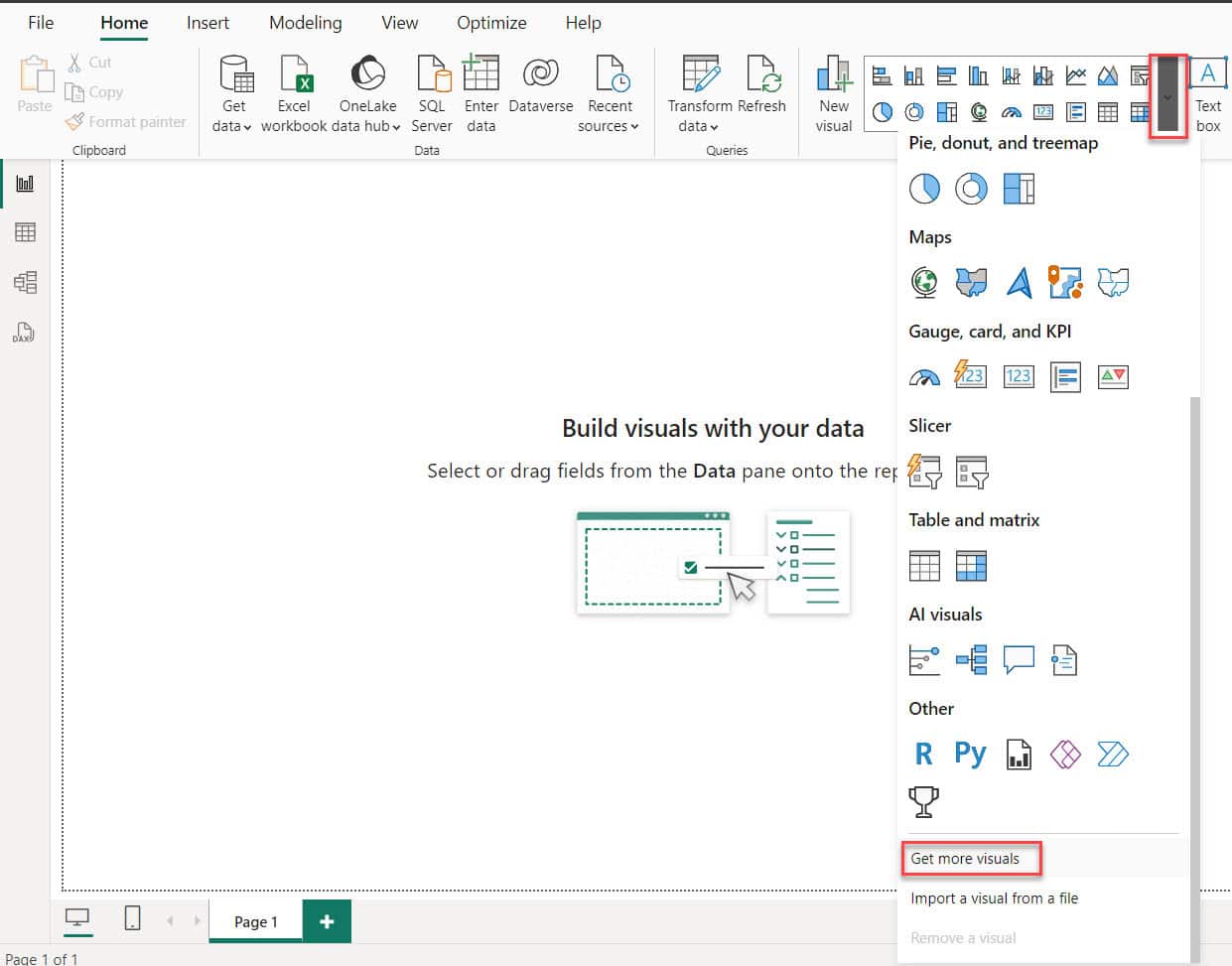Add Smart narrative AI visual
This screenshot has height=966, width=1232.
pyautogui.click(x=1065, y=660)
